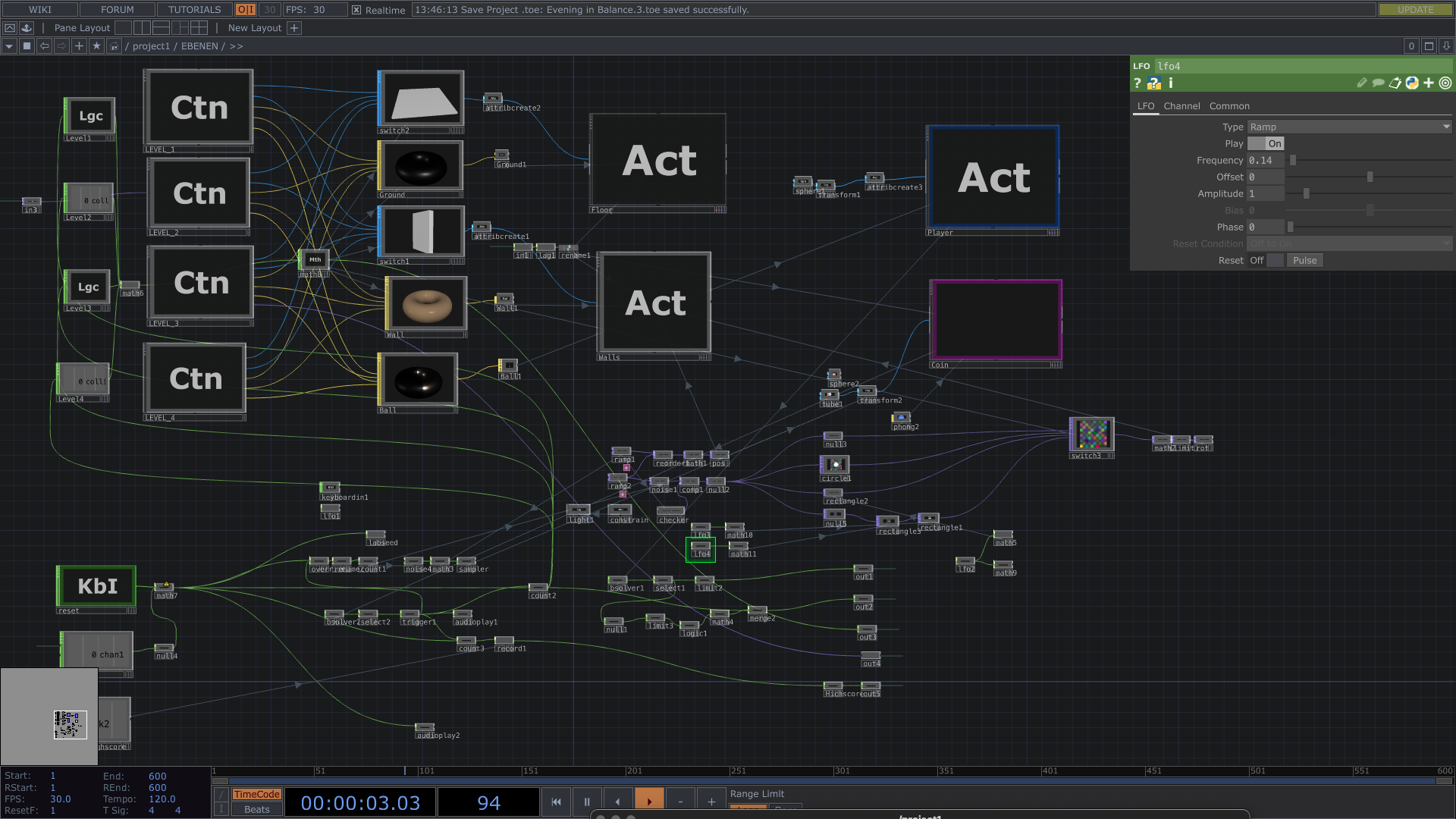Image resolution: width=1456 pixels, height=819 pixels.
Task: Open the pane type dropdown arrow
Action: [x=9, y=46]
